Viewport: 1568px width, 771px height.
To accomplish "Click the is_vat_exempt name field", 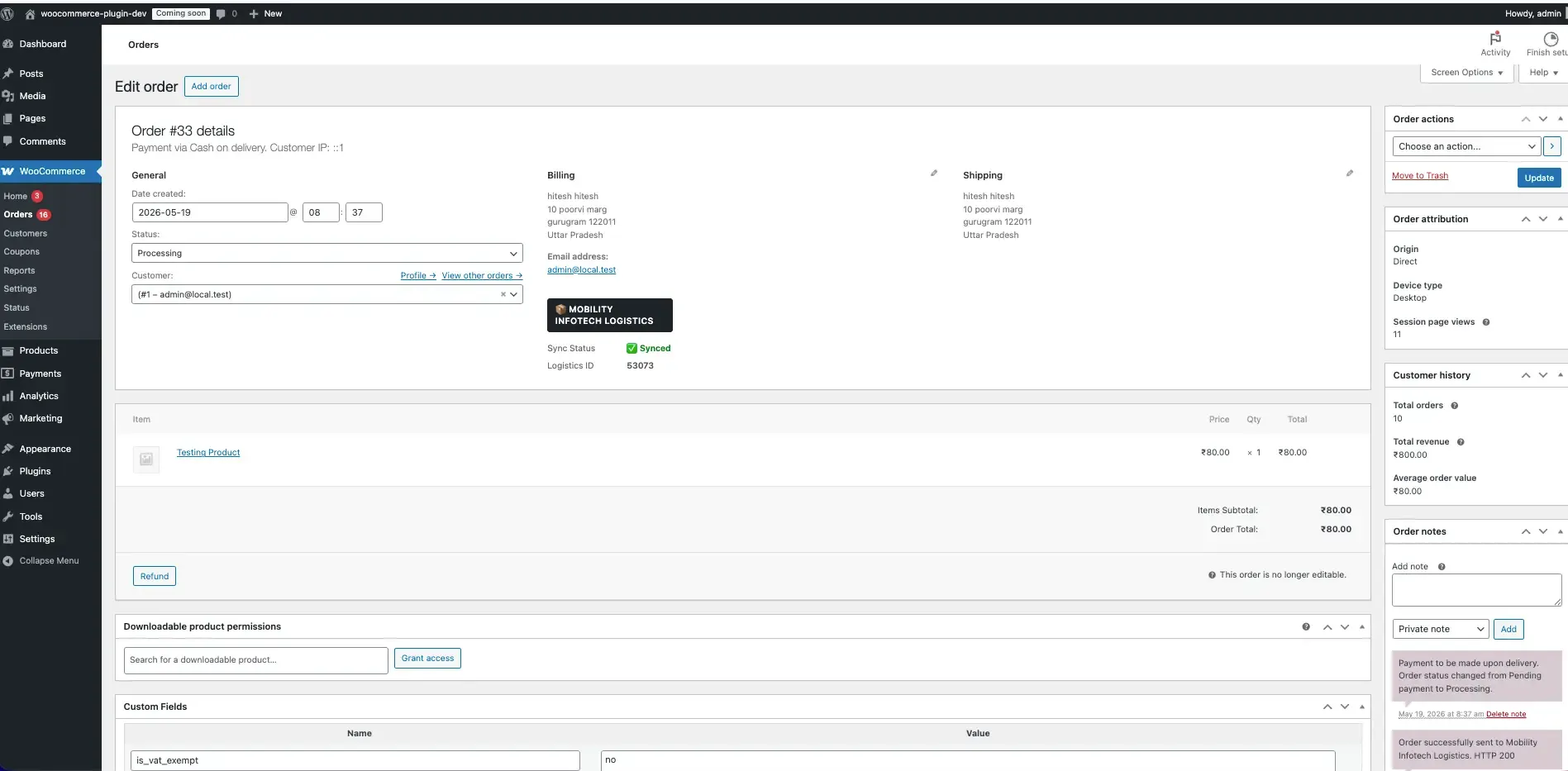I will point(355,760).
